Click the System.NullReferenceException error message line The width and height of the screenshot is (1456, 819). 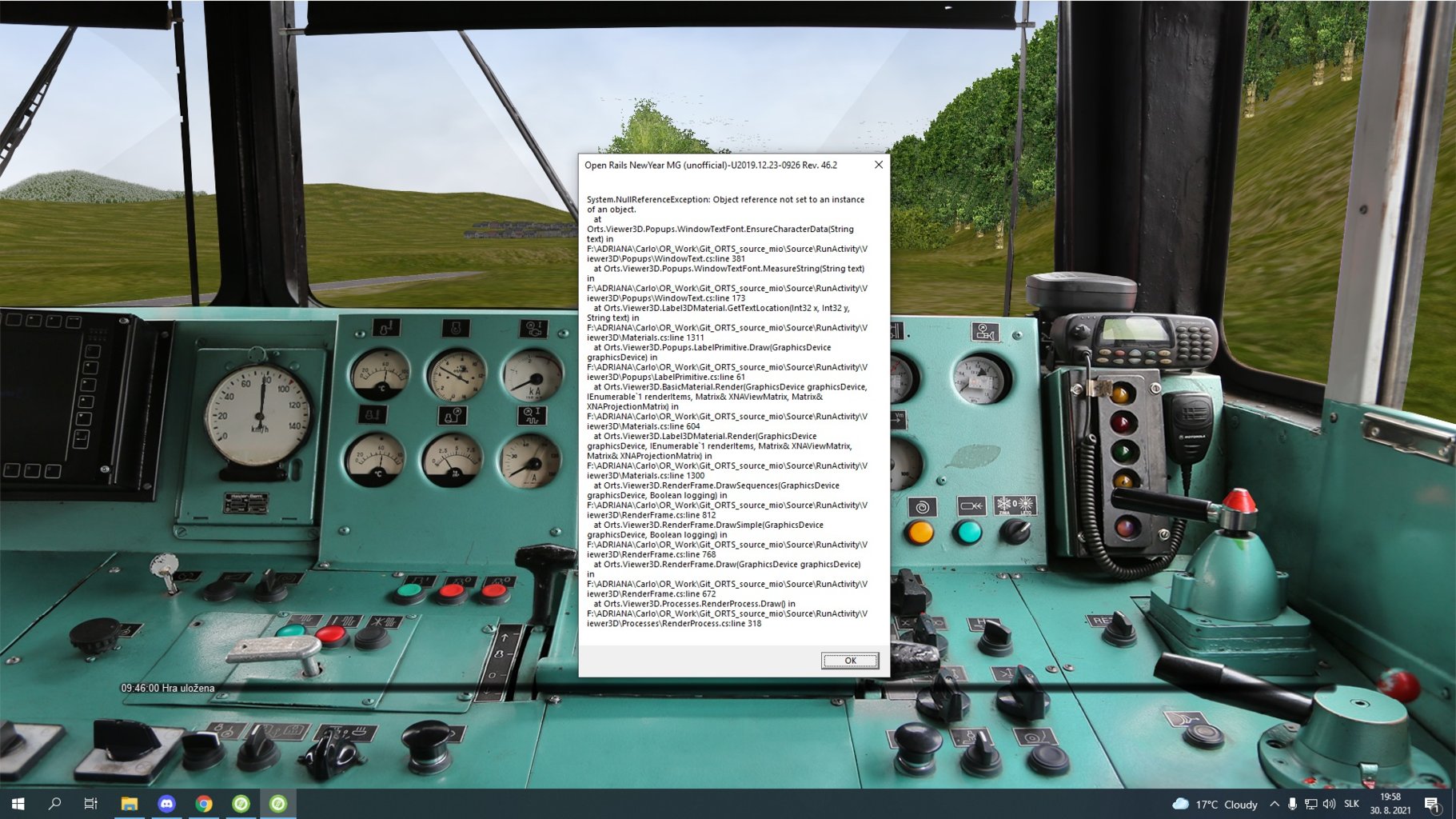(725, 205)
